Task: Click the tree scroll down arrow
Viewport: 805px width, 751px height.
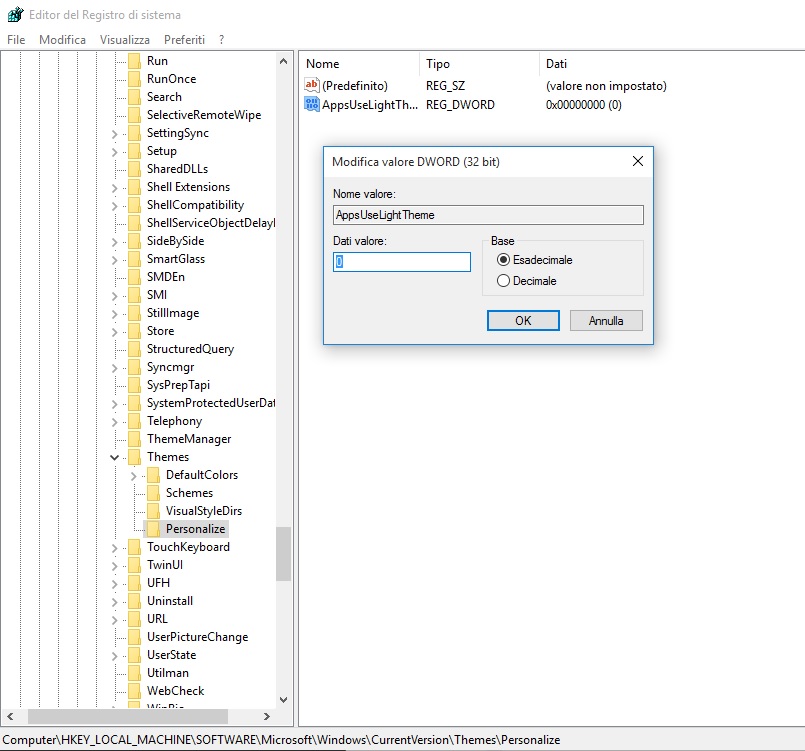Action: click(283, 700)
